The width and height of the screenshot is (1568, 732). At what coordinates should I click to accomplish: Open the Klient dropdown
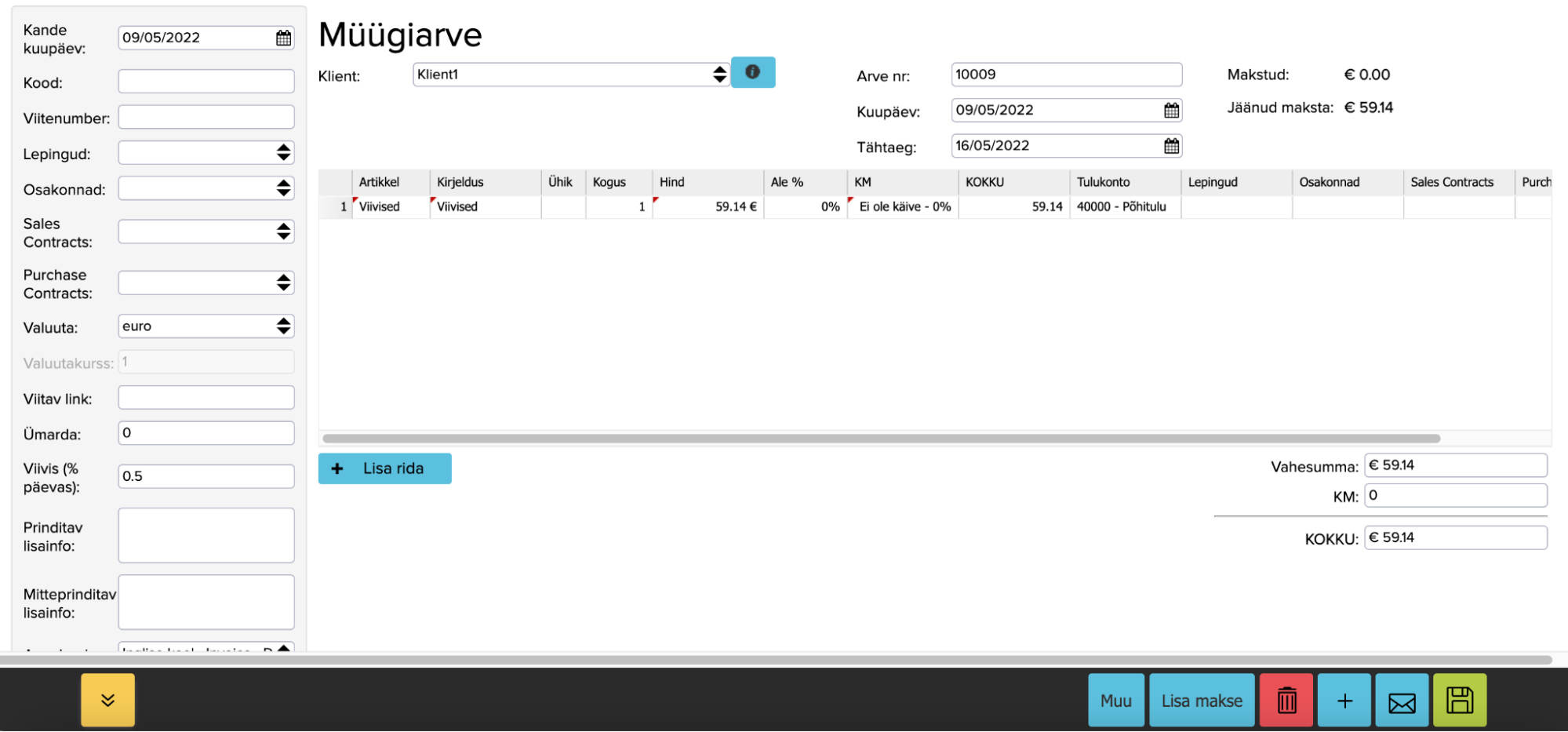click(x=570, y=75)
